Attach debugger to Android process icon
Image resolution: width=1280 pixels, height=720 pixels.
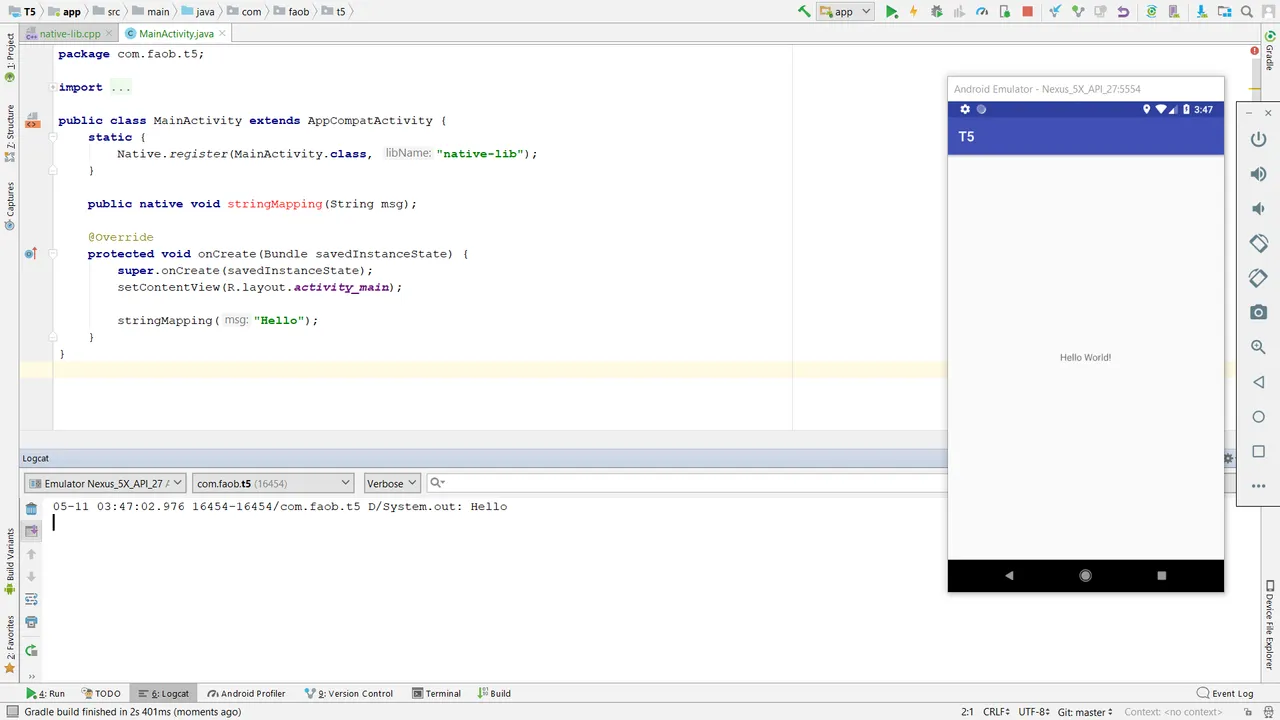click(1004, 12)
